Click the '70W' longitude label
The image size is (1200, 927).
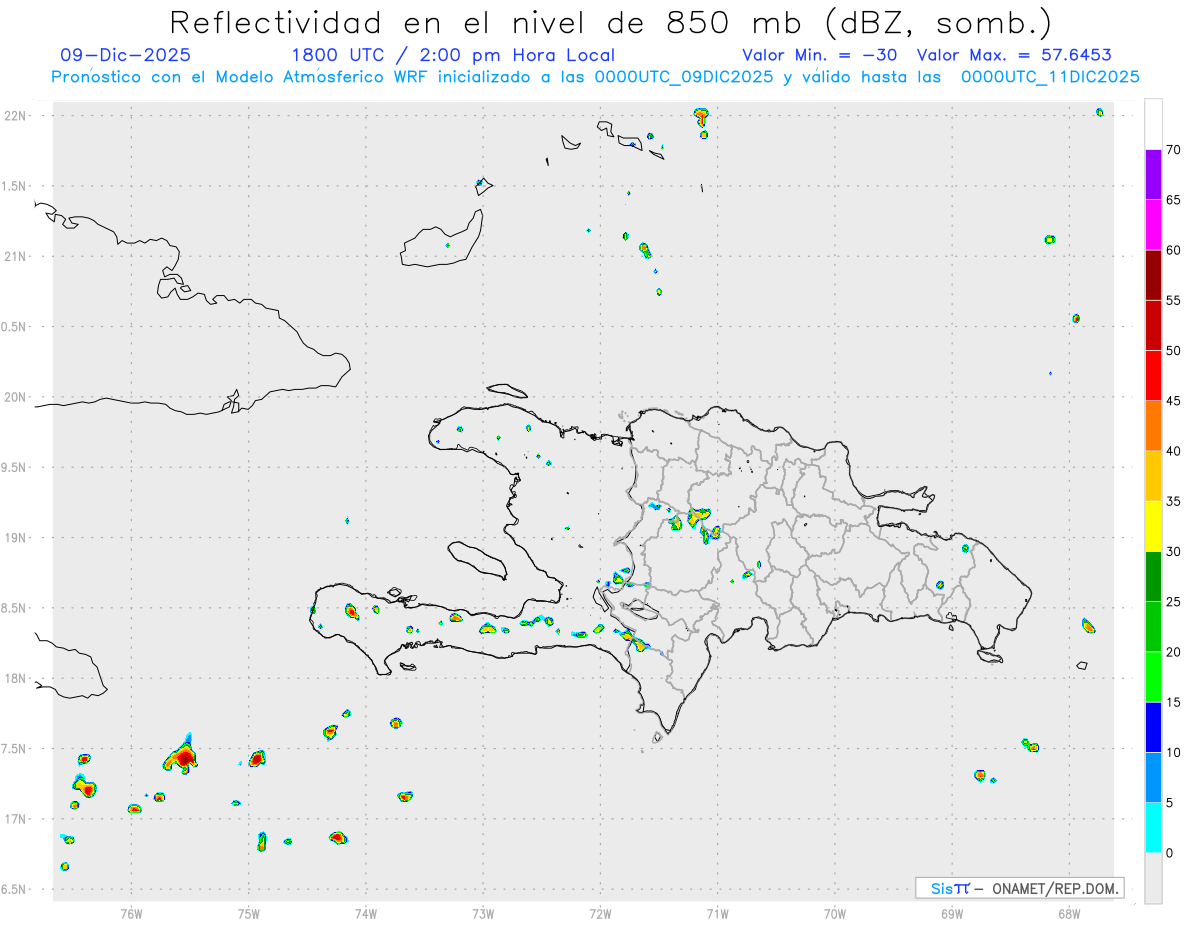[835, 913]
